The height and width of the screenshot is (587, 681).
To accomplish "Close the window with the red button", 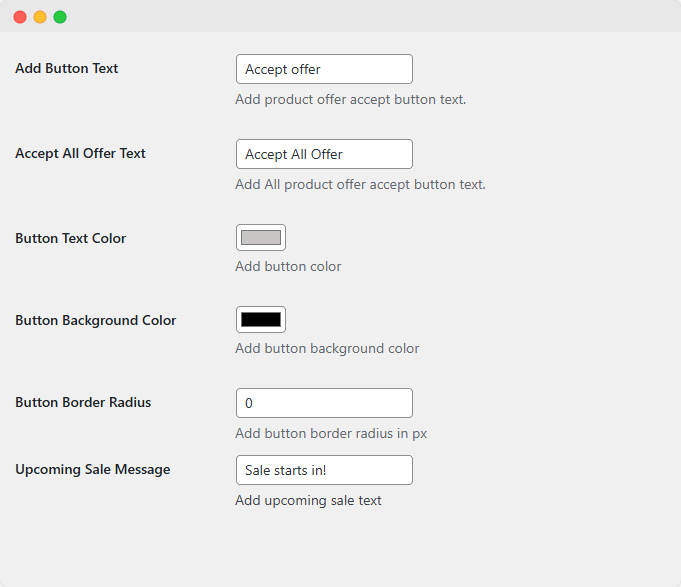I will pos(20,17).
